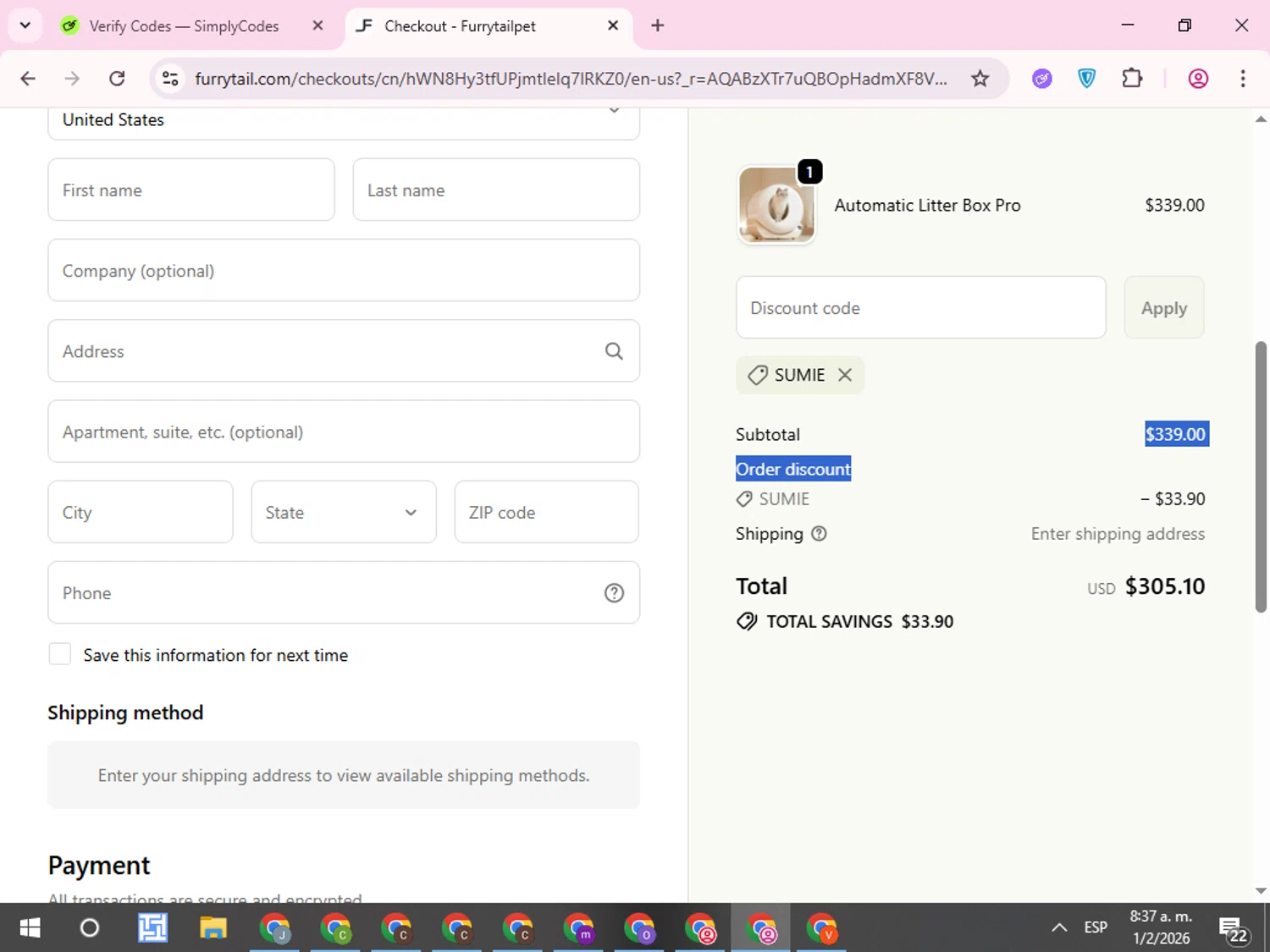
Task: Open site information icon in address bar
Action: 170,79
